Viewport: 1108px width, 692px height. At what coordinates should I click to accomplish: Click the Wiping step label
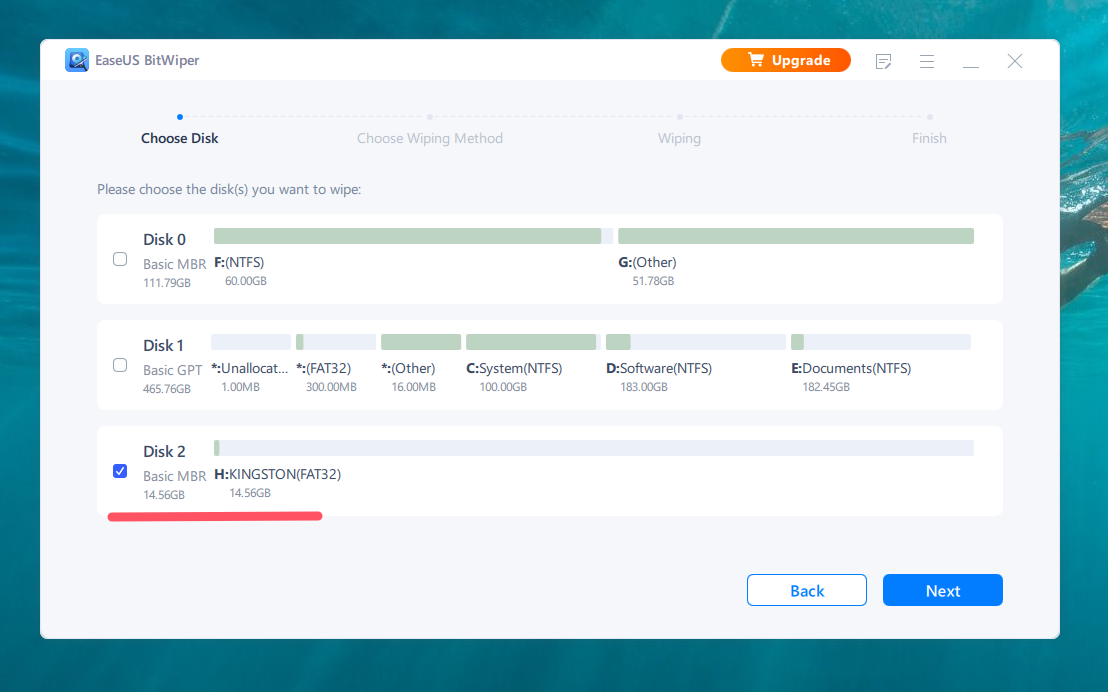pyautogui.click(x=679, y=139)
